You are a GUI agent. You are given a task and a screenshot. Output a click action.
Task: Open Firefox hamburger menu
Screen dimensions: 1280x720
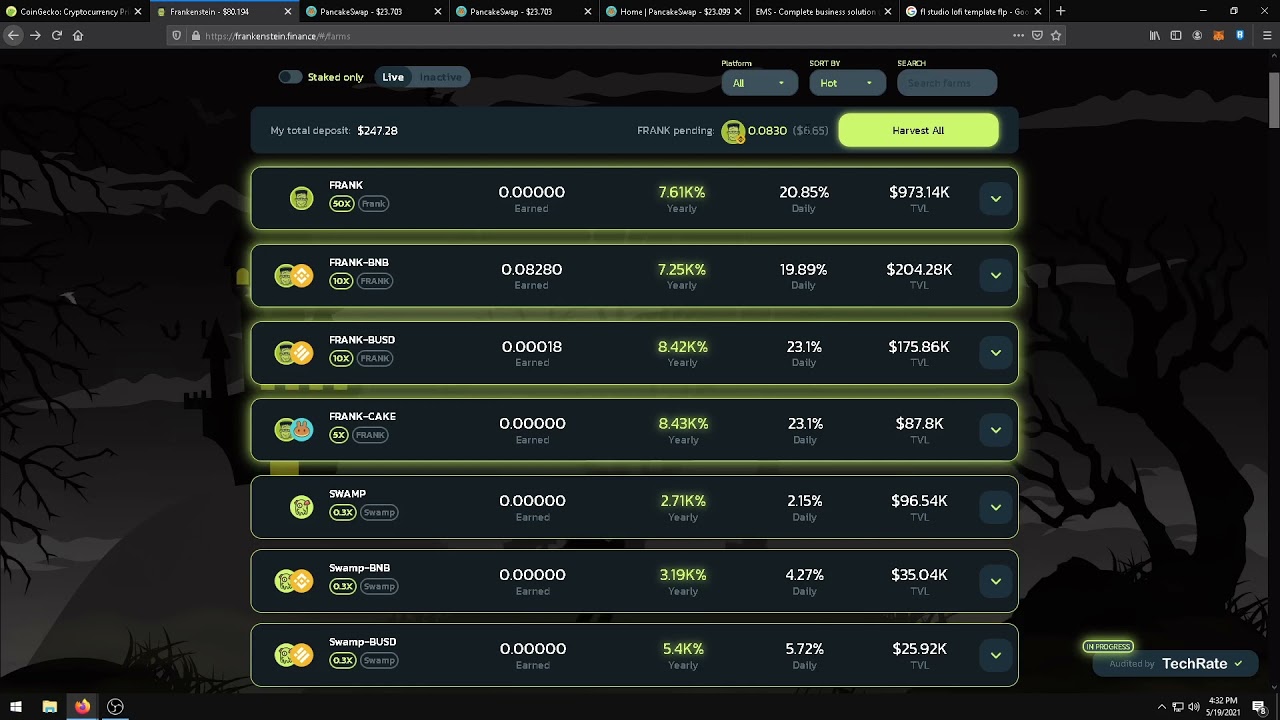coord(1265,35)
